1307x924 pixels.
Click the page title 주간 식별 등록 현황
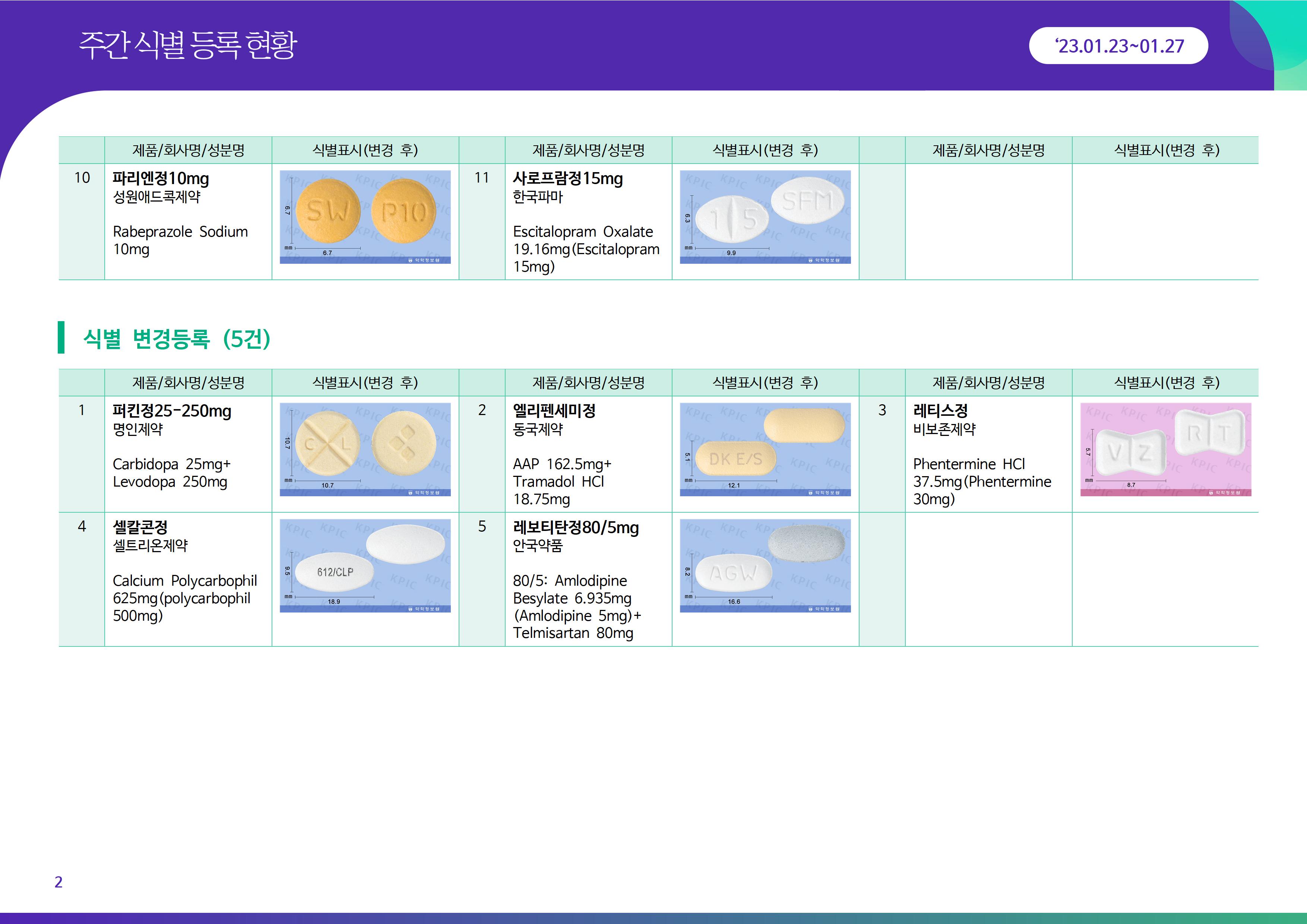pos(187,45)
